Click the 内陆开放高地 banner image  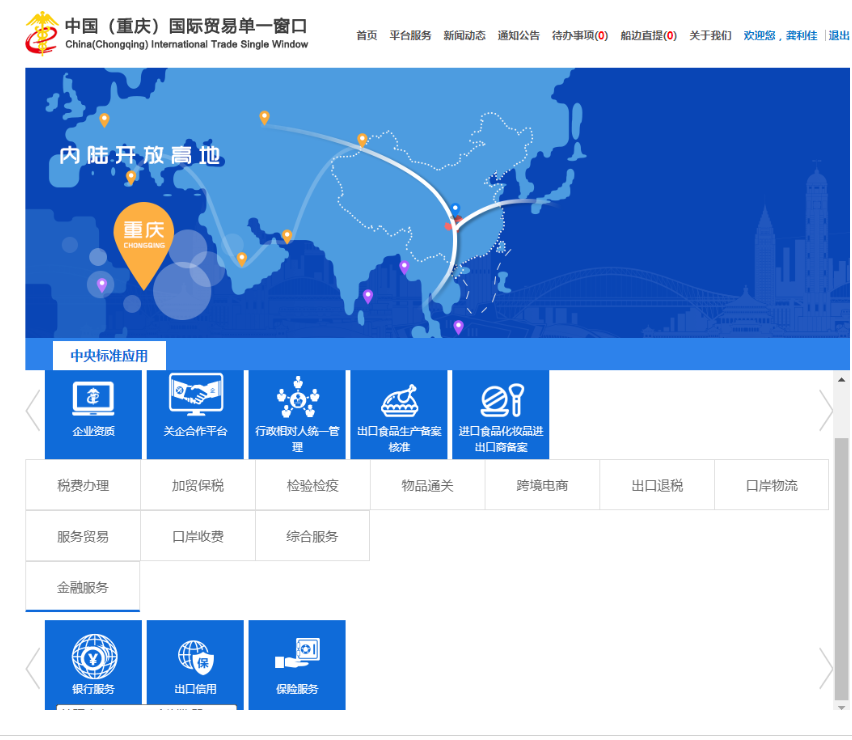click(x=437, y=203)
